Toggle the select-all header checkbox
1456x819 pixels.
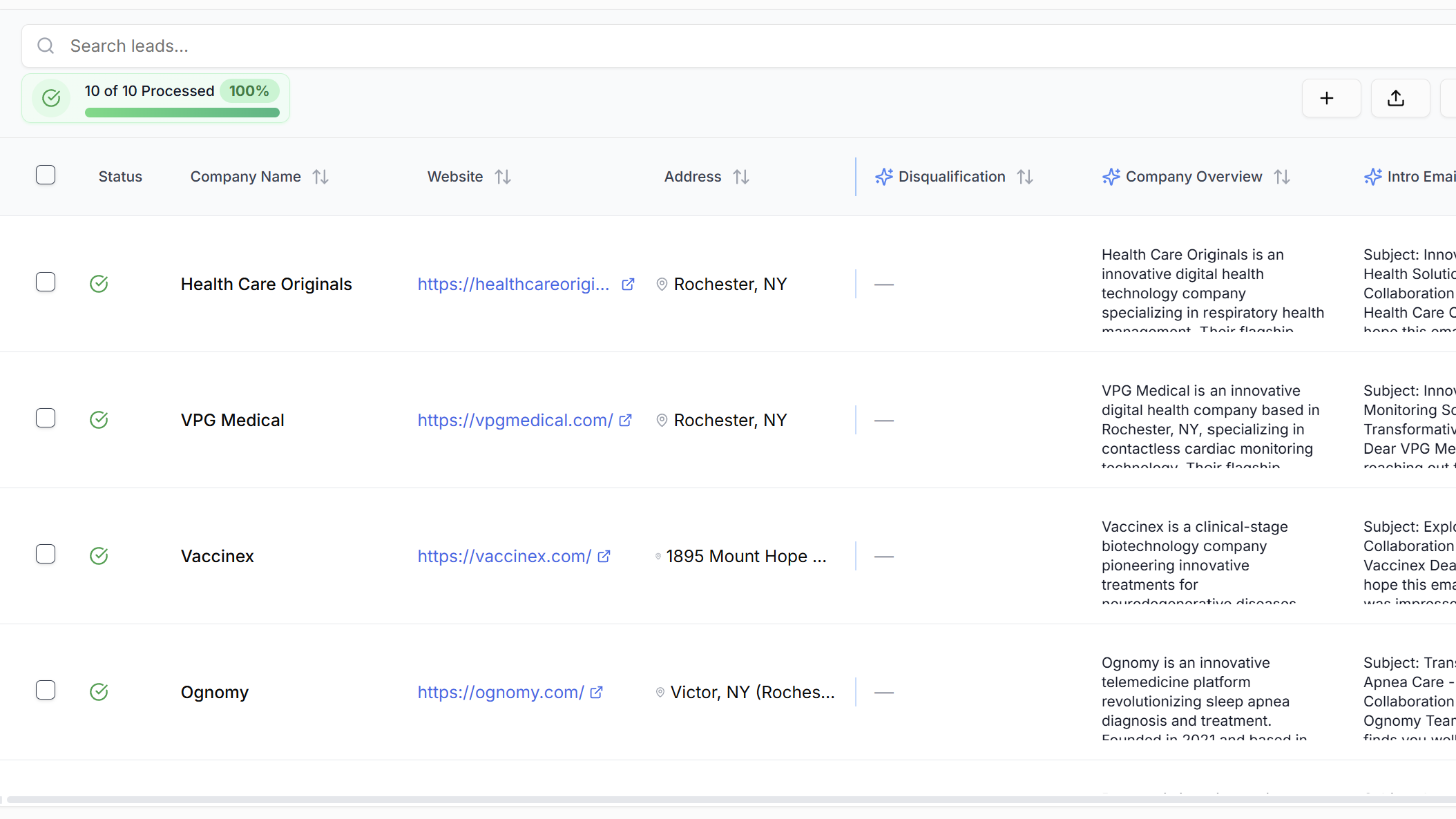[x=46, y=175]
